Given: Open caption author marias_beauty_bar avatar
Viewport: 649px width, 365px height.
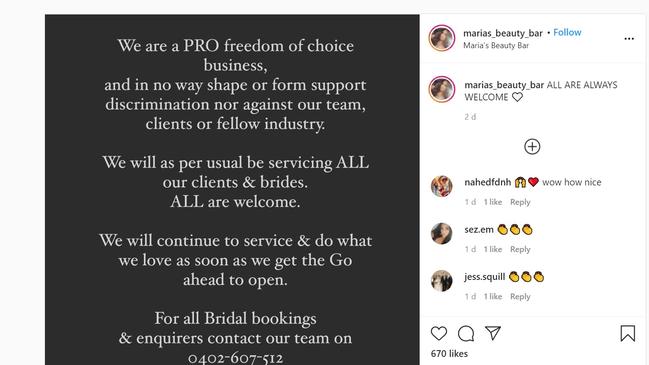Looking at the screenshot, I should point(442,89).
